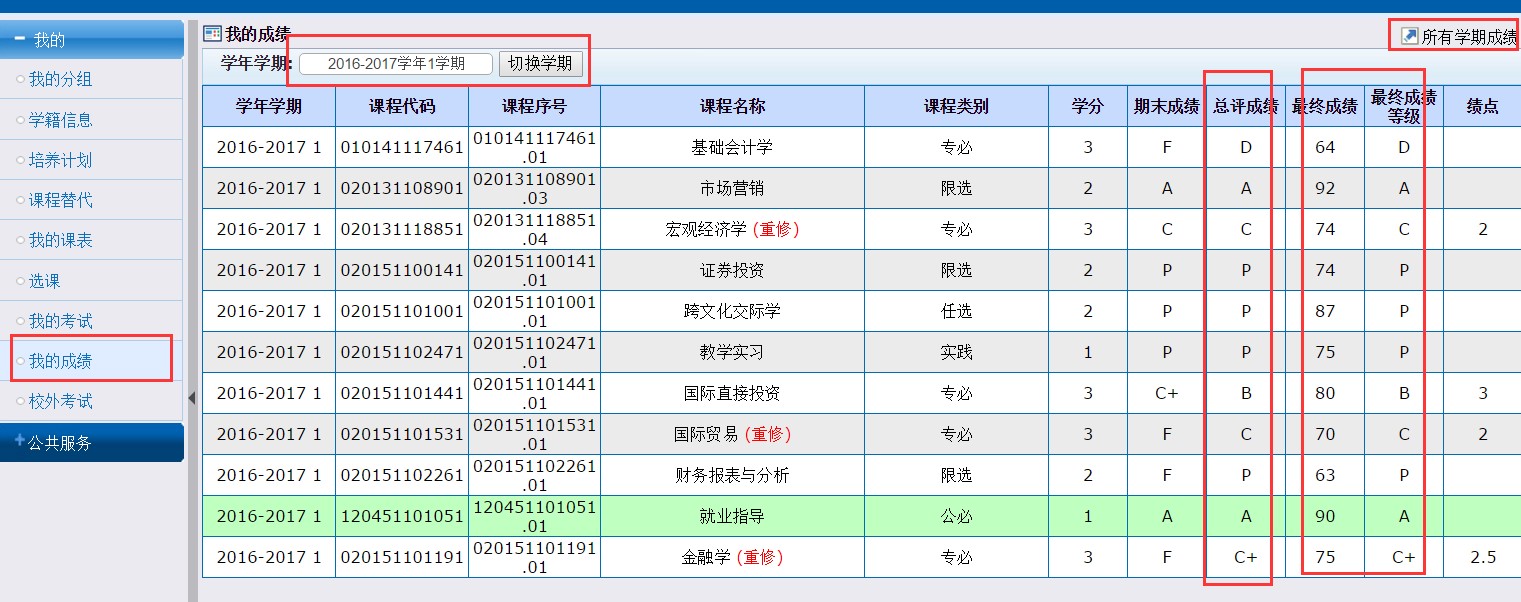1521x602 pixels.
Task: Click the 课程代码 column header
Action: (x=402, y=106)
